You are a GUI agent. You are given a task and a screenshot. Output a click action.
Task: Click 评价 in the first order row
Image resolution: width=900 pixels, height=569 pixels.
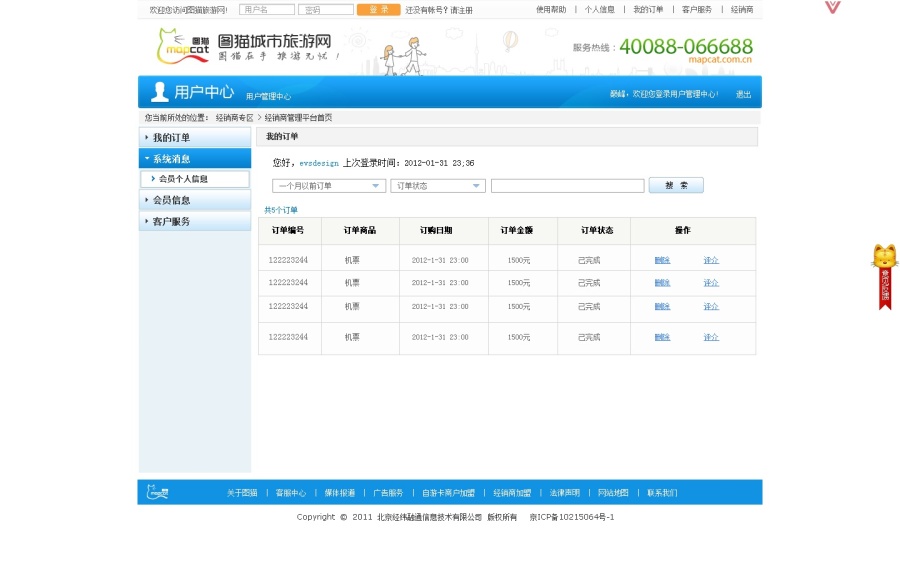pos(711,260)
